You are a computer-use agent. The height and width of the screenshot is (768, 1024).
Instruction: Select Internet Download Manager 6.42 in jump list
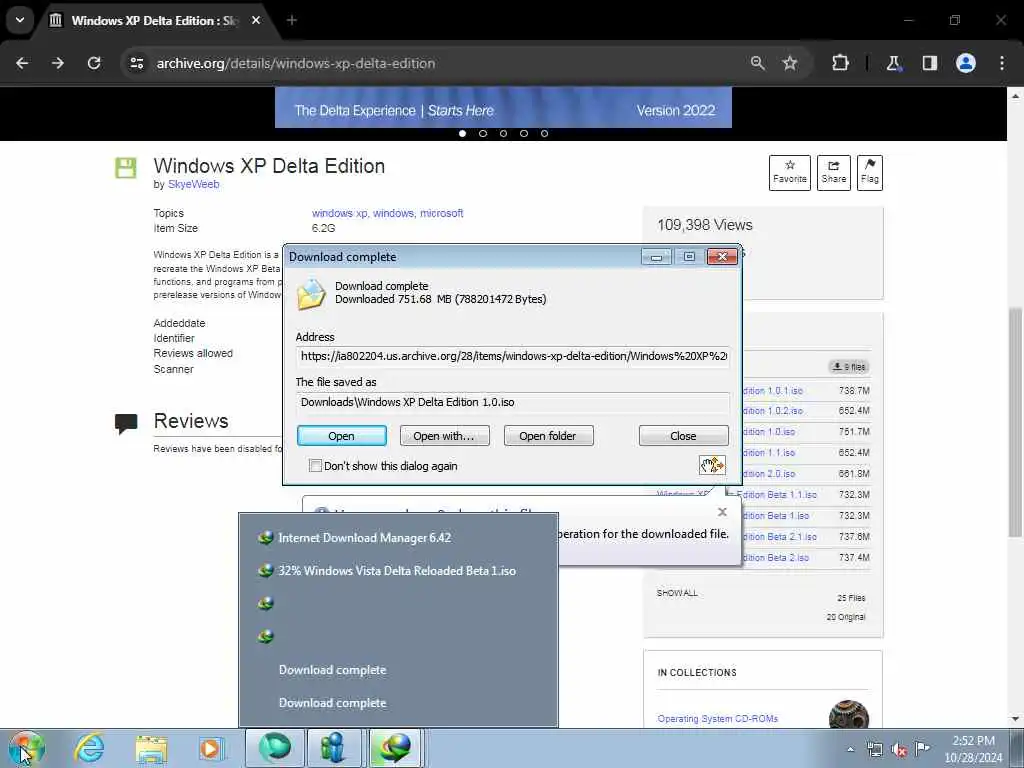(398, 537)
